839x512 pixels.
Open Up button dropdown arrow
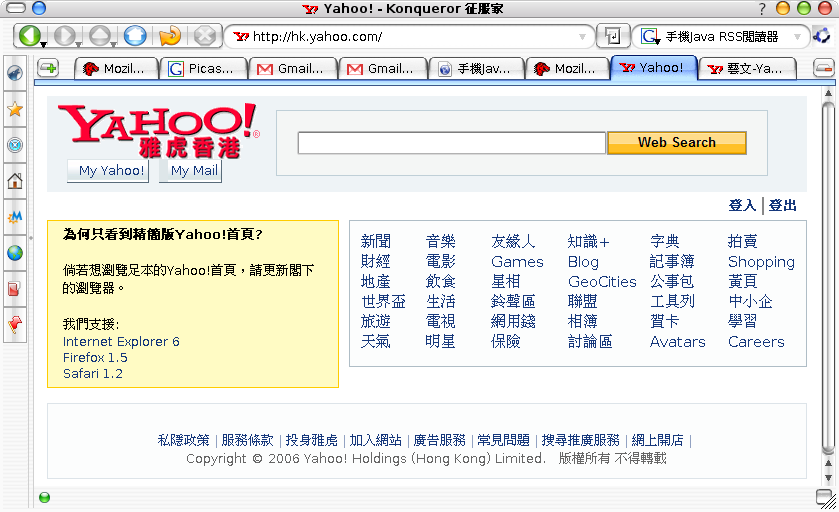click(114, 45)
